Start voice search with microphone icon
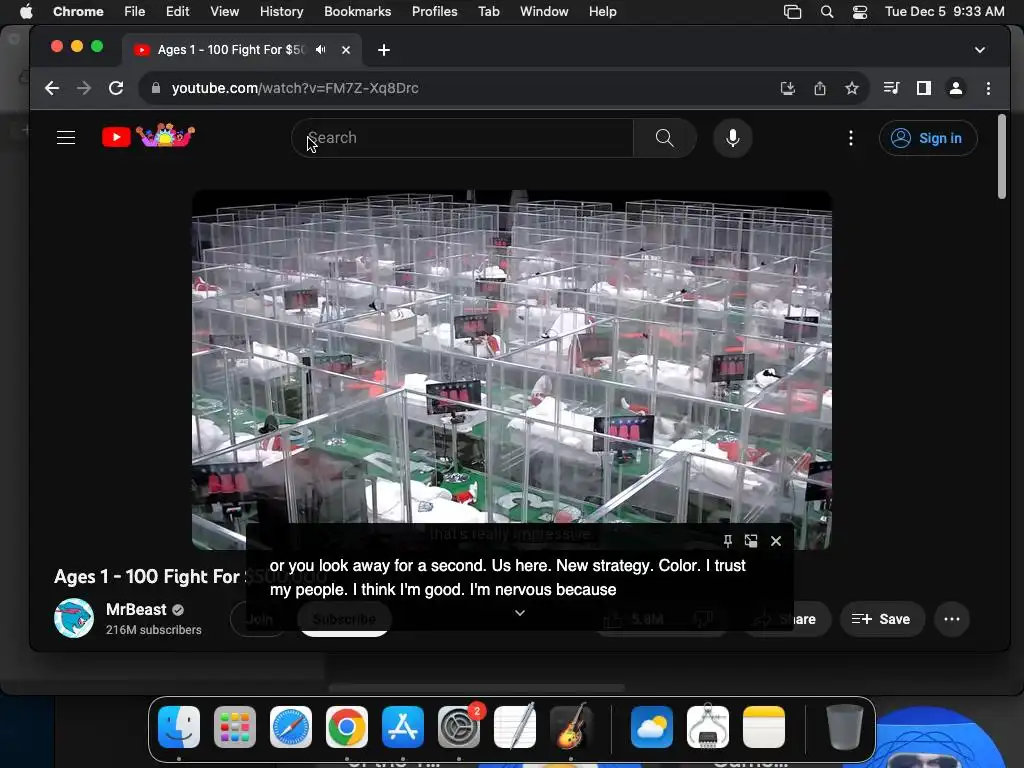 (733, 138)
